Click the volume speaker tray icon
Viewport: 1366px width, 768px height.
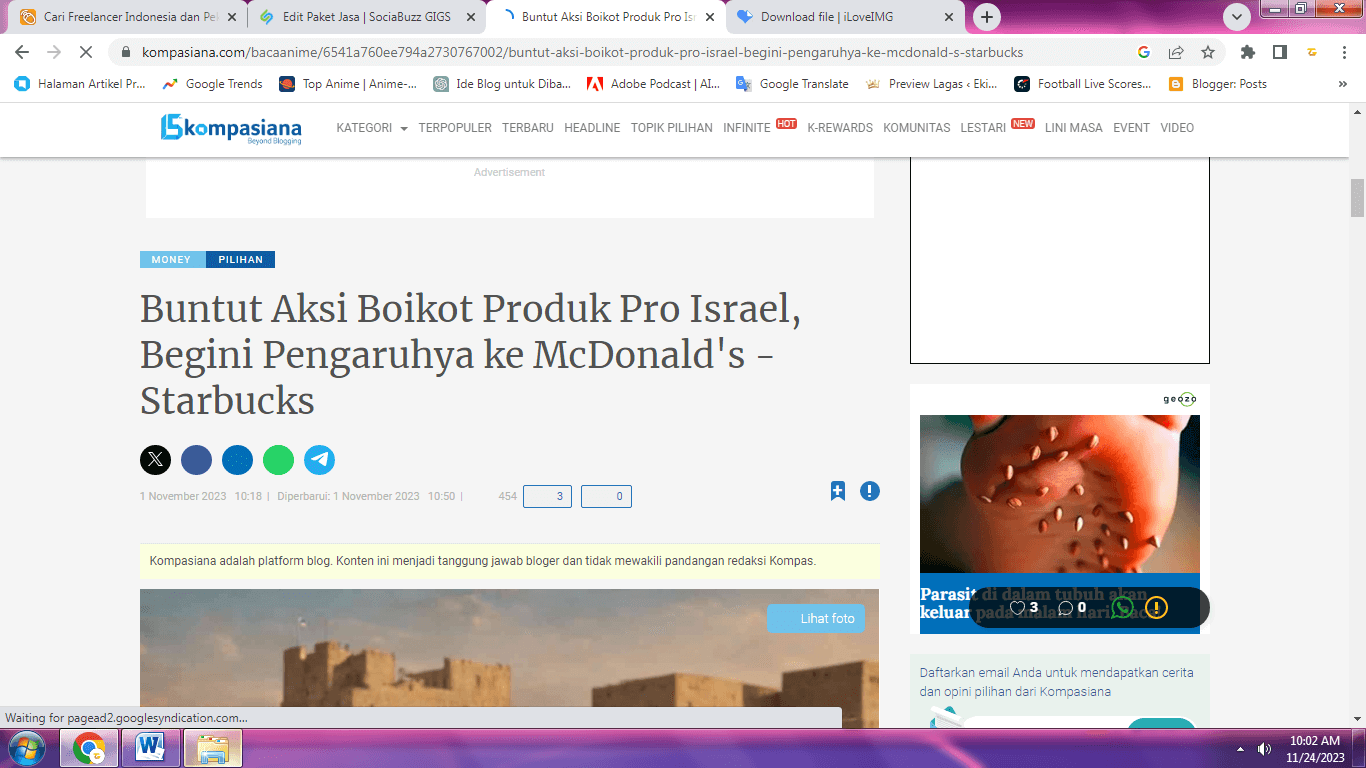pos(1264,749)
